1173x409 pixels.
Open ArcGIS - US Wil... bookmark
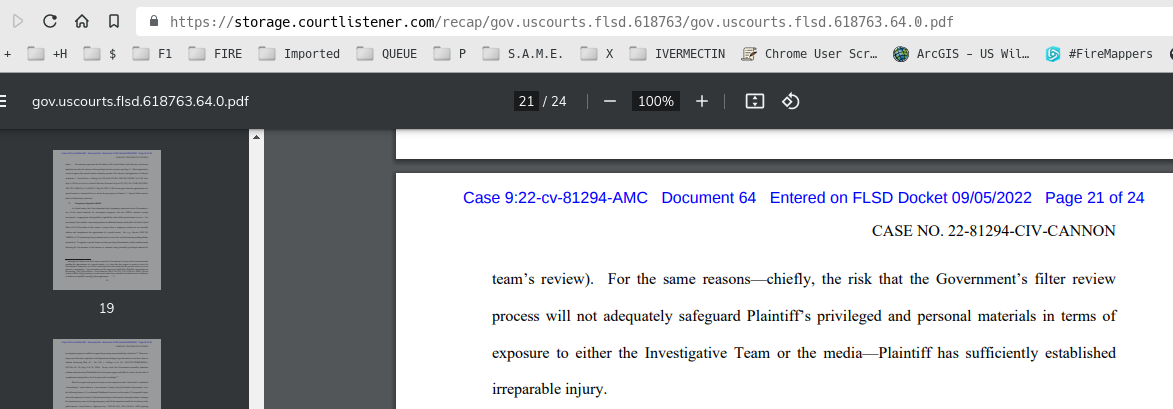point(962,54)
